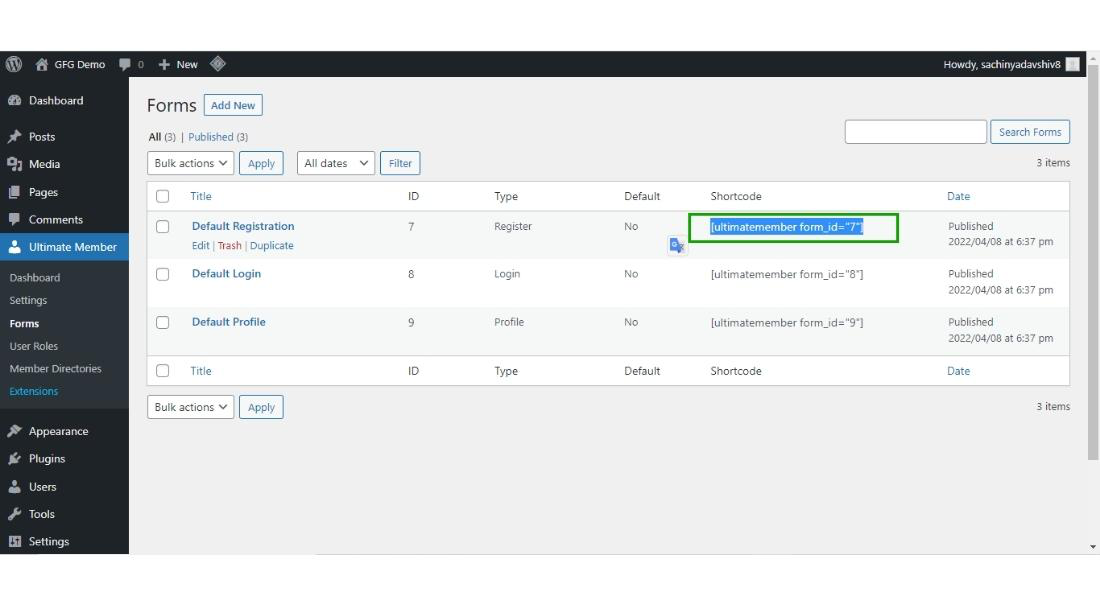Click the bottom Apply button
This screenshot has height=600, width=1100.
261,407
